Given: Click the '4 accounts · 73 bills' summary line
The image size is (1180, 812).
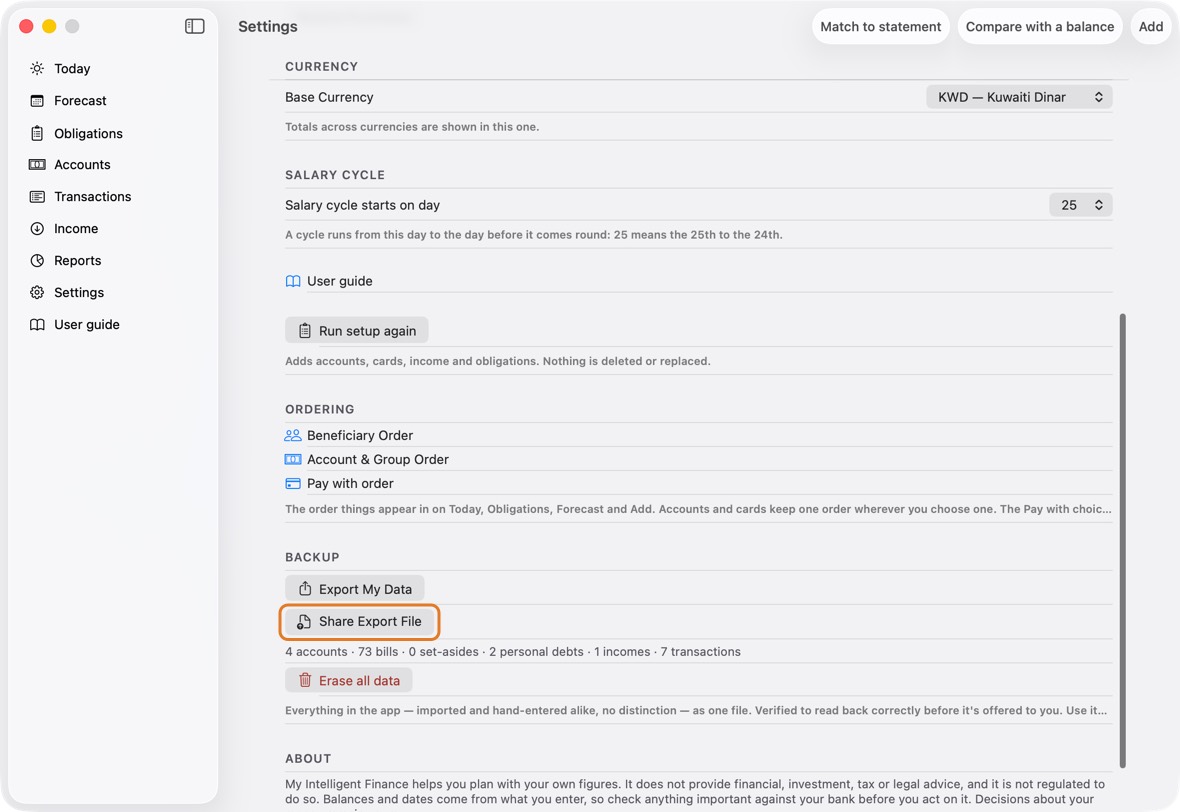Looking at the screenshot, I should coord(512,652).
